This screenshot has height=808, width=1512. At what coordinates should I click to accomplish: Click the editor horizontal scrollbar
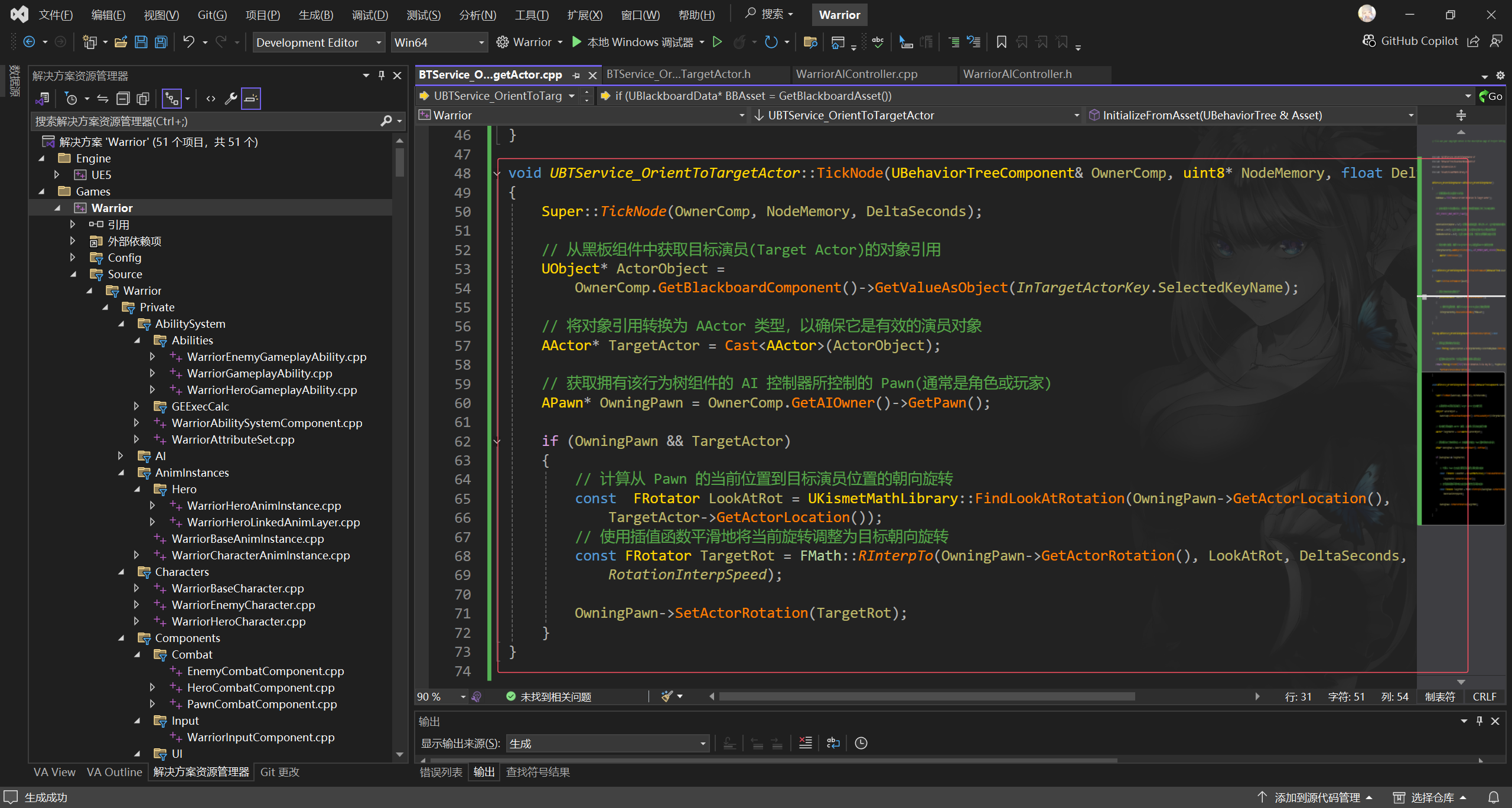pos(926,696)
